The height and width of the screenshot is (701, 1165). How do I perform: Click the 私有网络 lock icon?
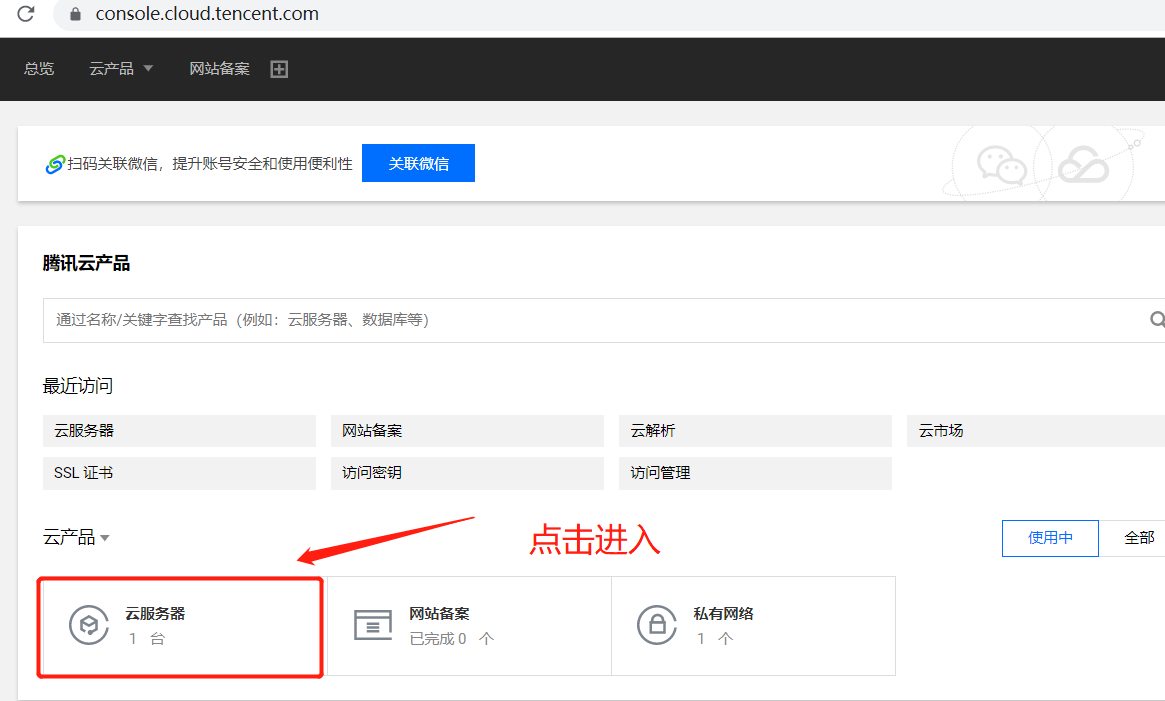pyautogui.click(x=657, y=625)
